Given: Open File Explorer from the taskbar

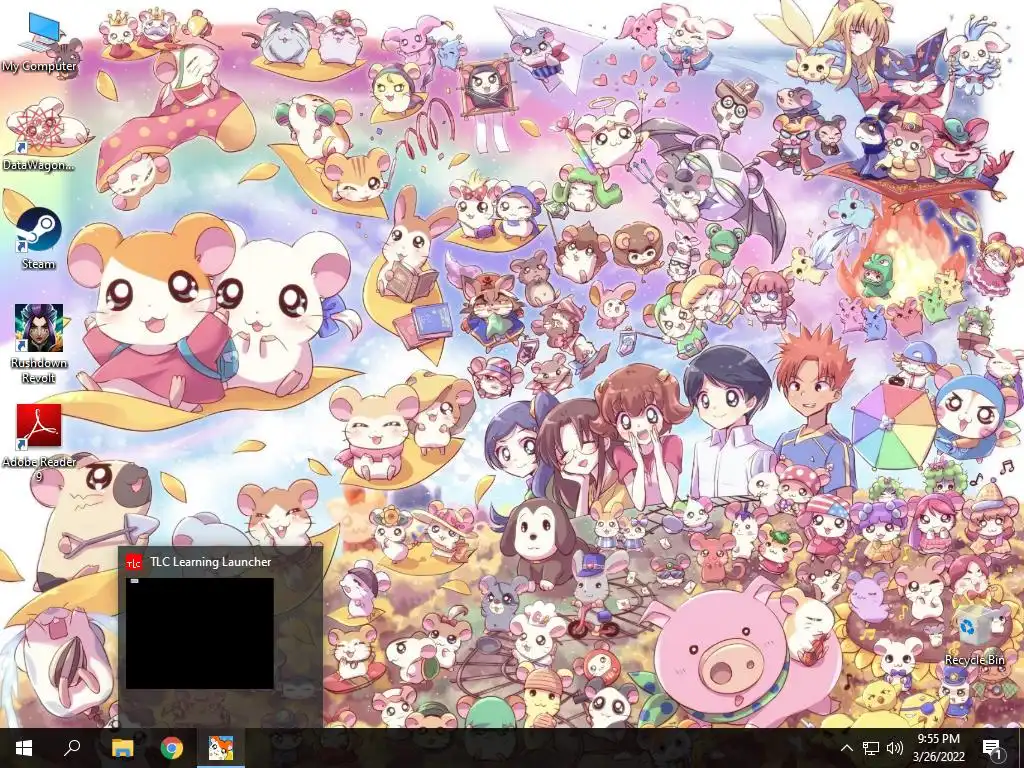Looking at the screenshot, I should [x=122, y=748].
